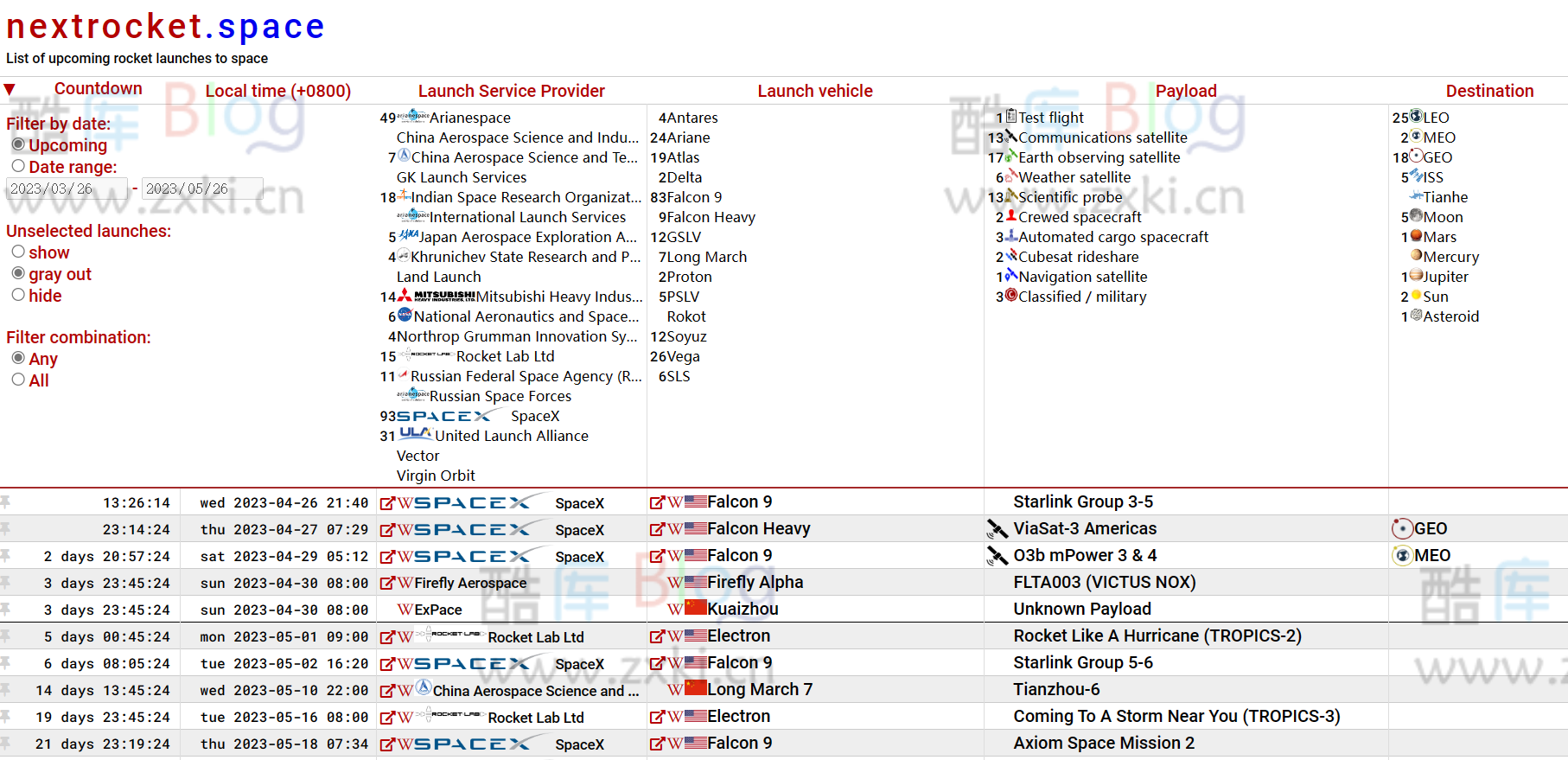
Task: Select the hide unselected launches option
Action: click(18, 295)
